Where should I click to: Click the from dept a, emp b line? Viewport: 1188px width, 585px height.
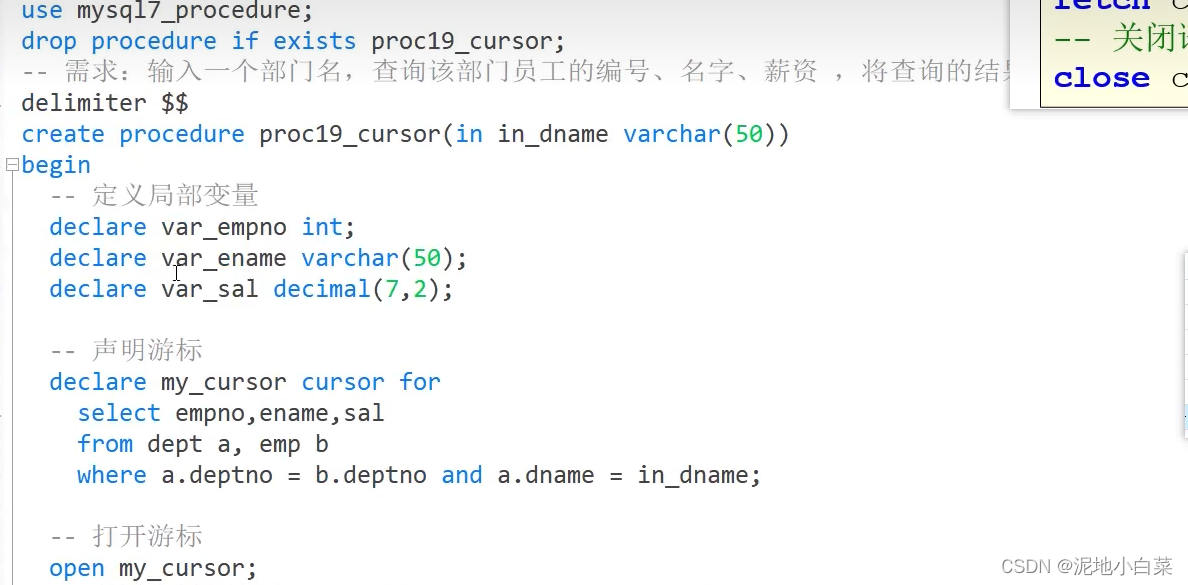pyautogui.click(x=202, y=444)
